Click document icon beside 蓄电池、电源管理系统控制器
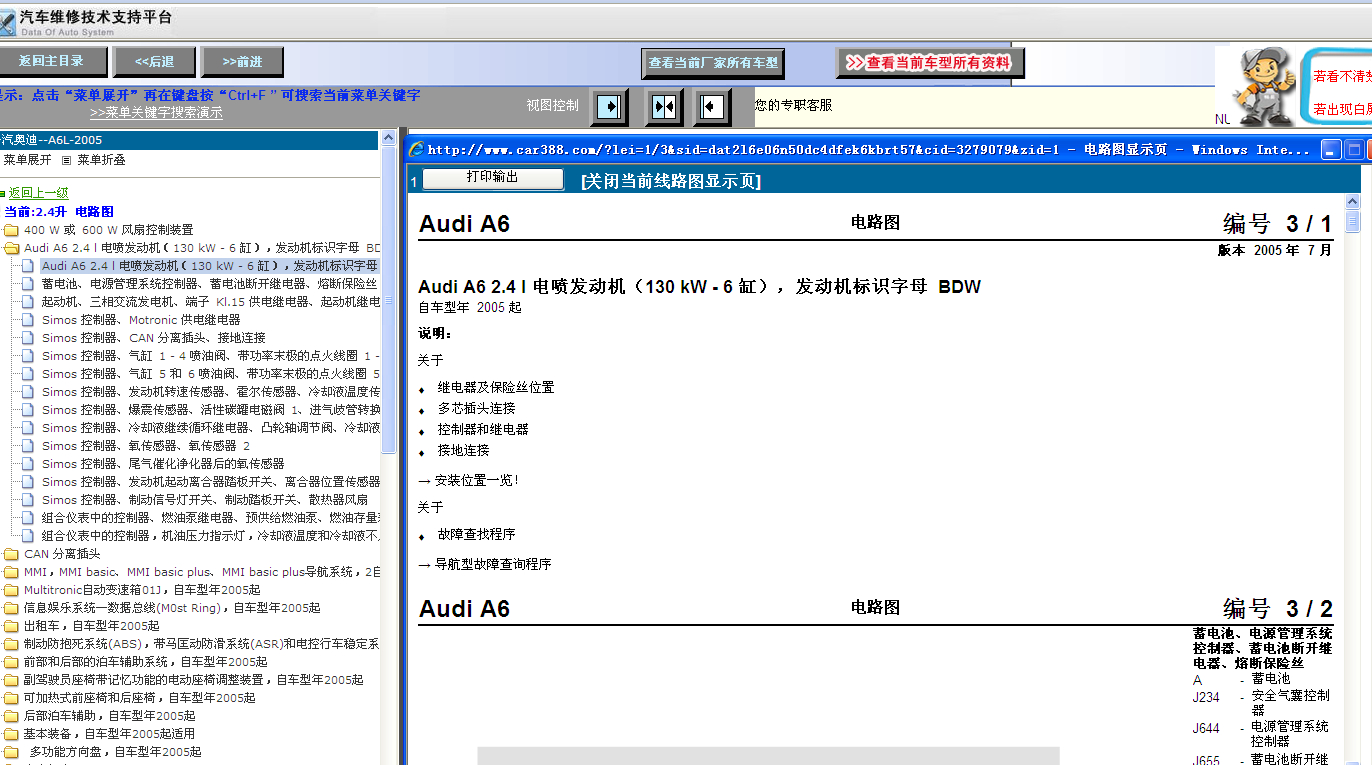The image size is (1372, 765). point(29,284)
